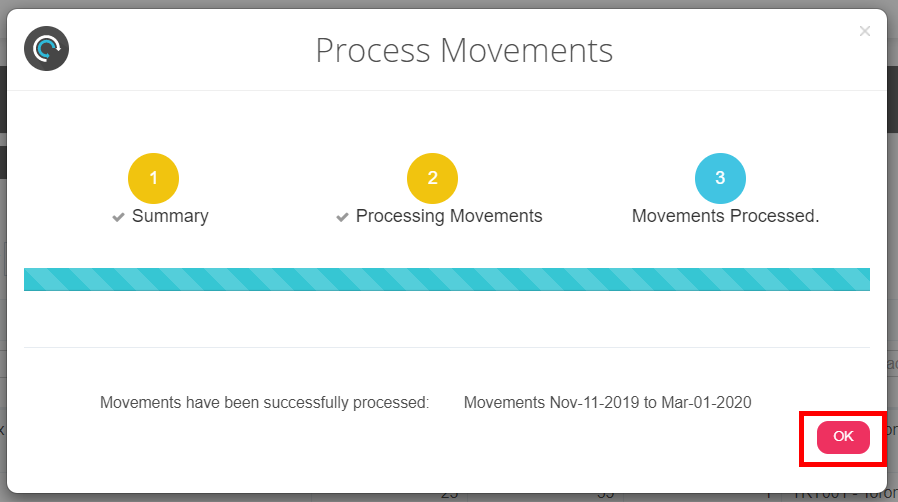Select the Summary step label
Image resolution: width=898 pixels, height=502 pixels.
click(170, 216)
